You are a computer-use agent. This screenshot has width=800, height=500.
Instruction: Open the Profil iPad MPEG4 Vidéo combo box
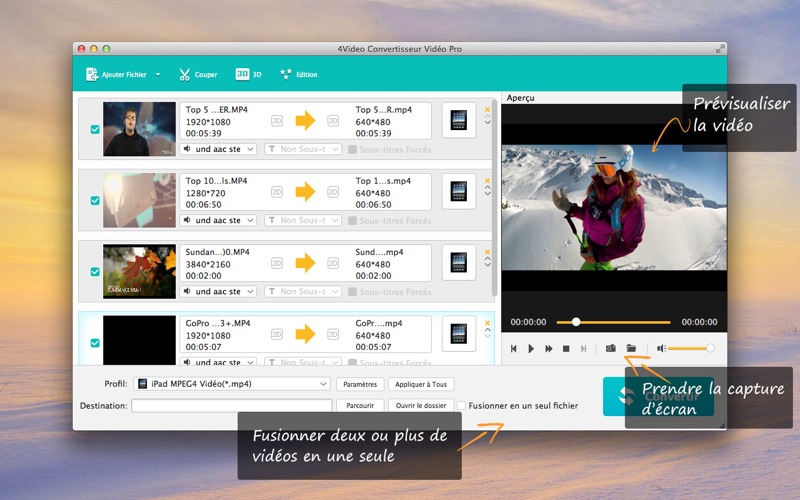coord(232,384)
